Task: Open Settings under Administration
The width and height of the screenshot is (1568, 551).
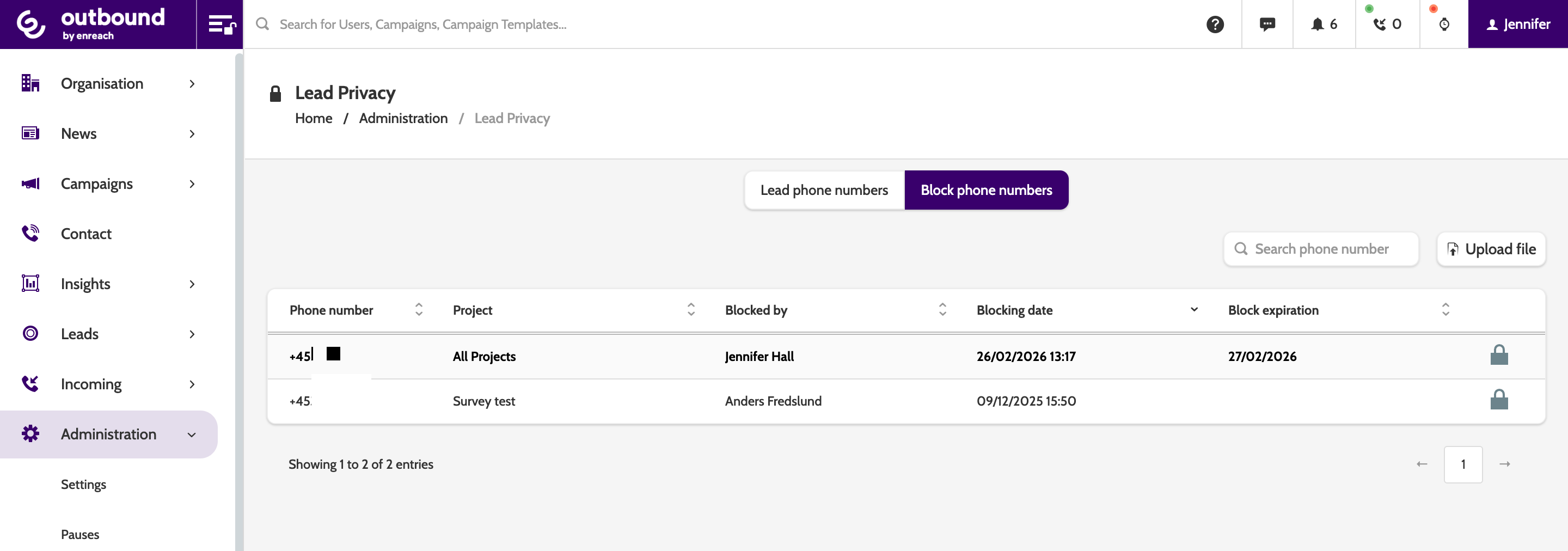Action: point(83,485)
